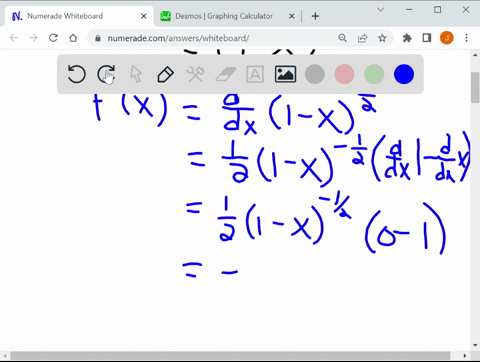
Task: Share this page icon
Action: (362, 38)
